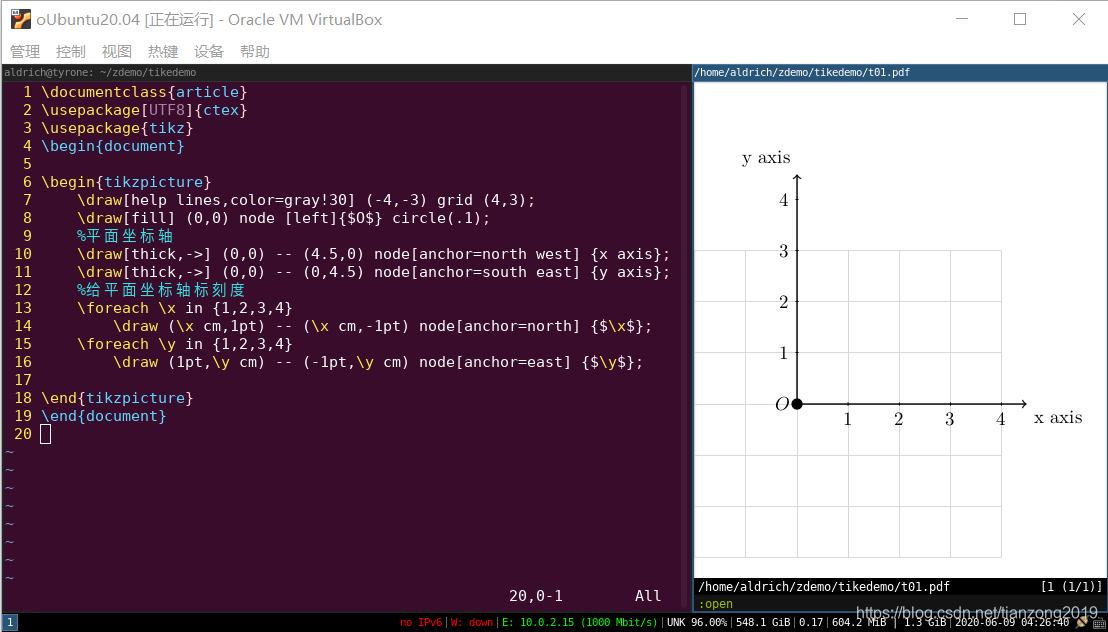Click the :open command line in PDF viewer
This screenshot has height=632, width=1108.
715,604
